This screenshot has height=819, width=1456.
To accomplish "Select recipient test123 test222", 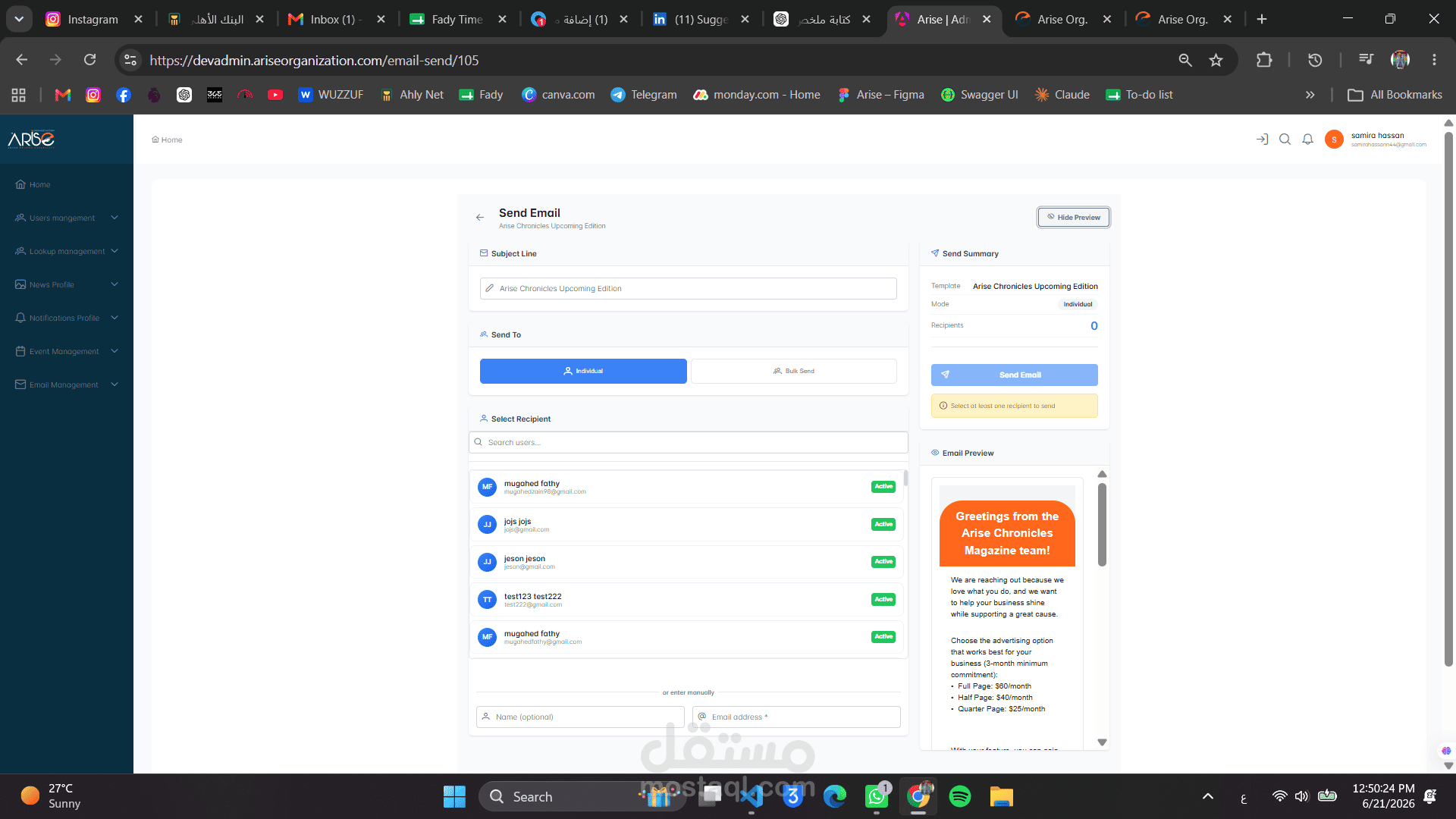I will point(686,599).
